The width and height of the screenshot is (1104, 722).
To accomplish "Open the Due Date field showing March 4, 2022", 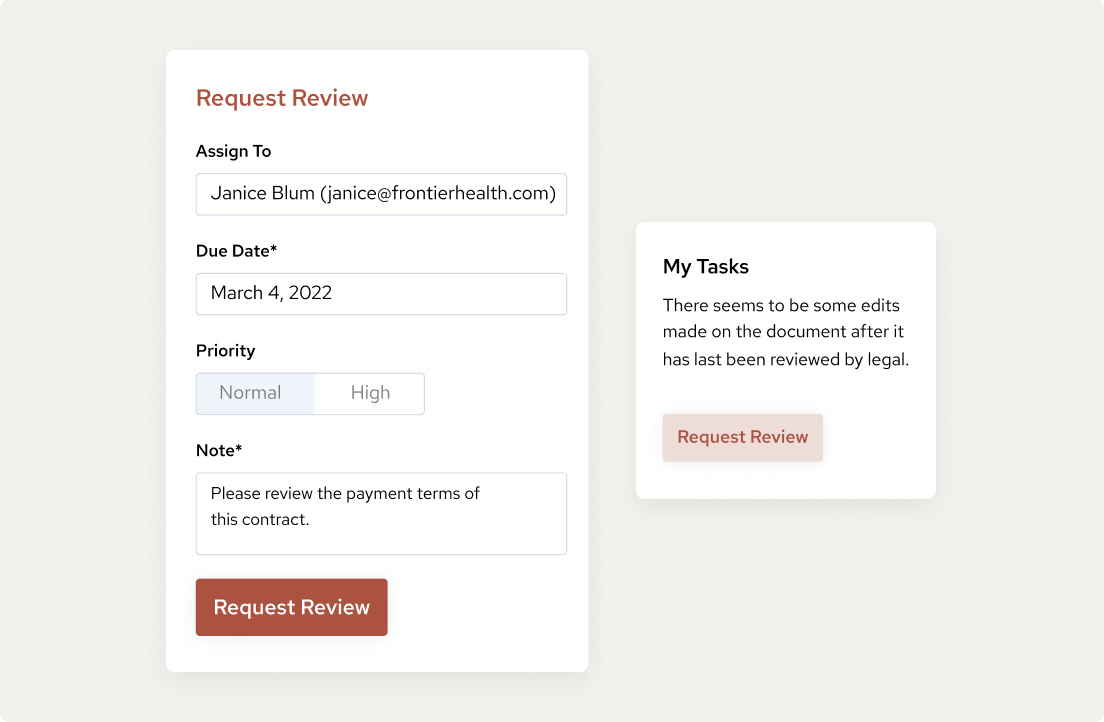I will click(x=381, y=294).
